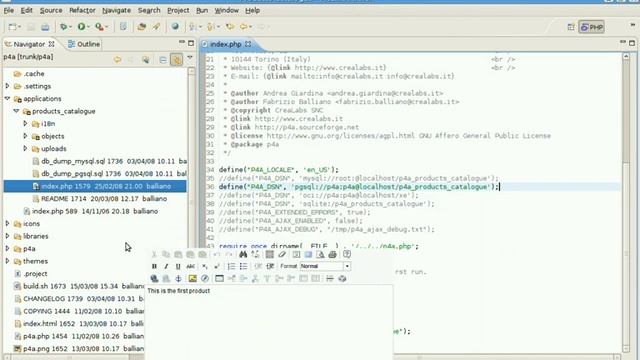Expand the i18n folder
The image size is (640, 360).
[x=25, y=123]
